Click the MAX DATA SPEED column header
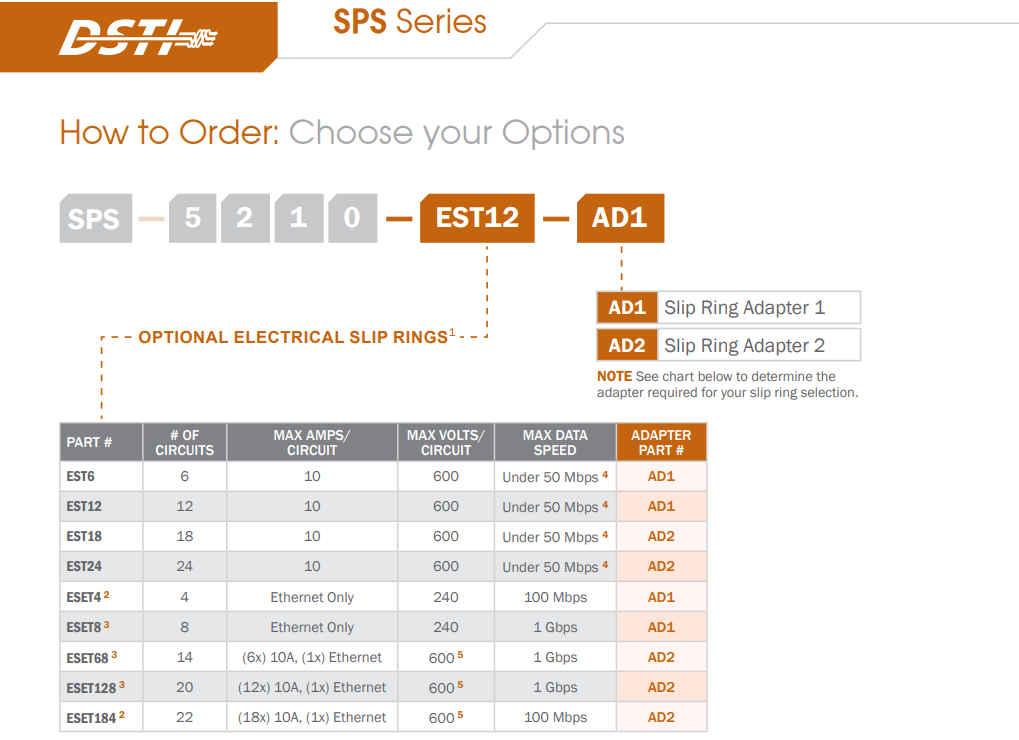The height and width of the screenshot is (740, 1019). (x=555, y=442)
